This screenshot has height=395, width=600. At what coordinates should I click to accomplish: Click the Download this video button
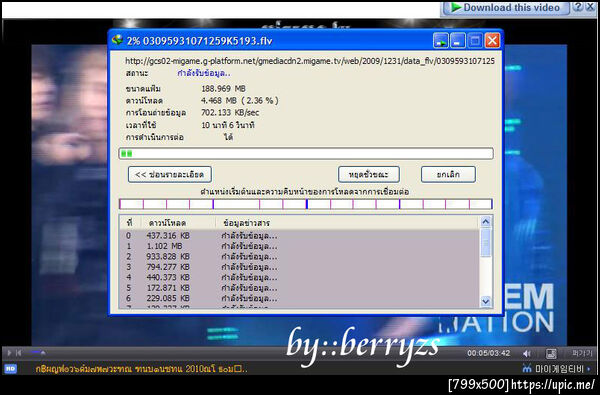click(505, 8)
